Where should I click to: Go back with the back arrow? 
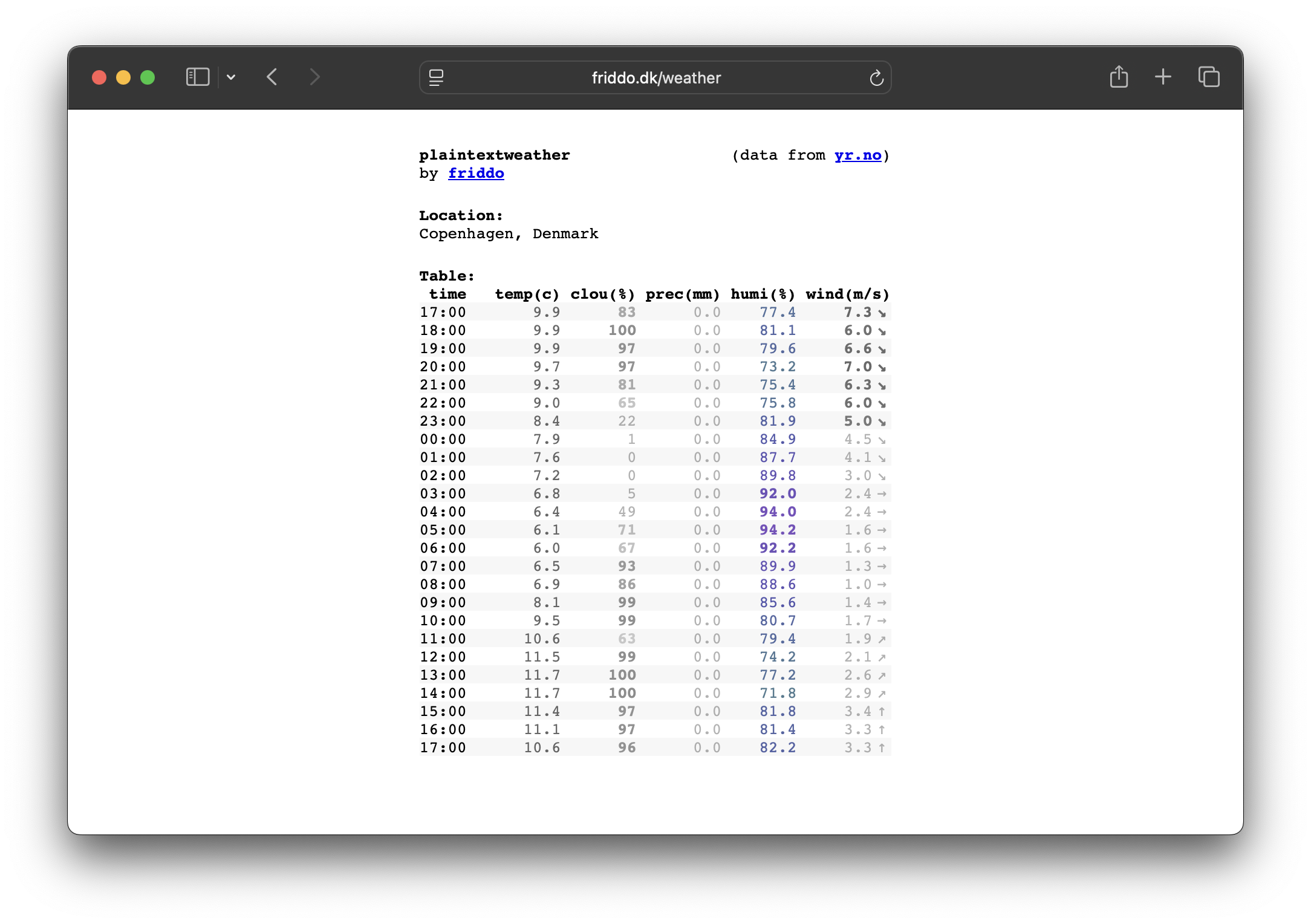coord(272,77)
